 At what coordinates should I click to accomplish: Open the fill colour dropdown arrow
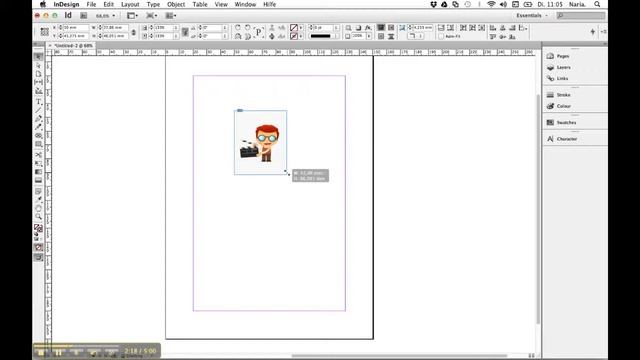[301, 28]
